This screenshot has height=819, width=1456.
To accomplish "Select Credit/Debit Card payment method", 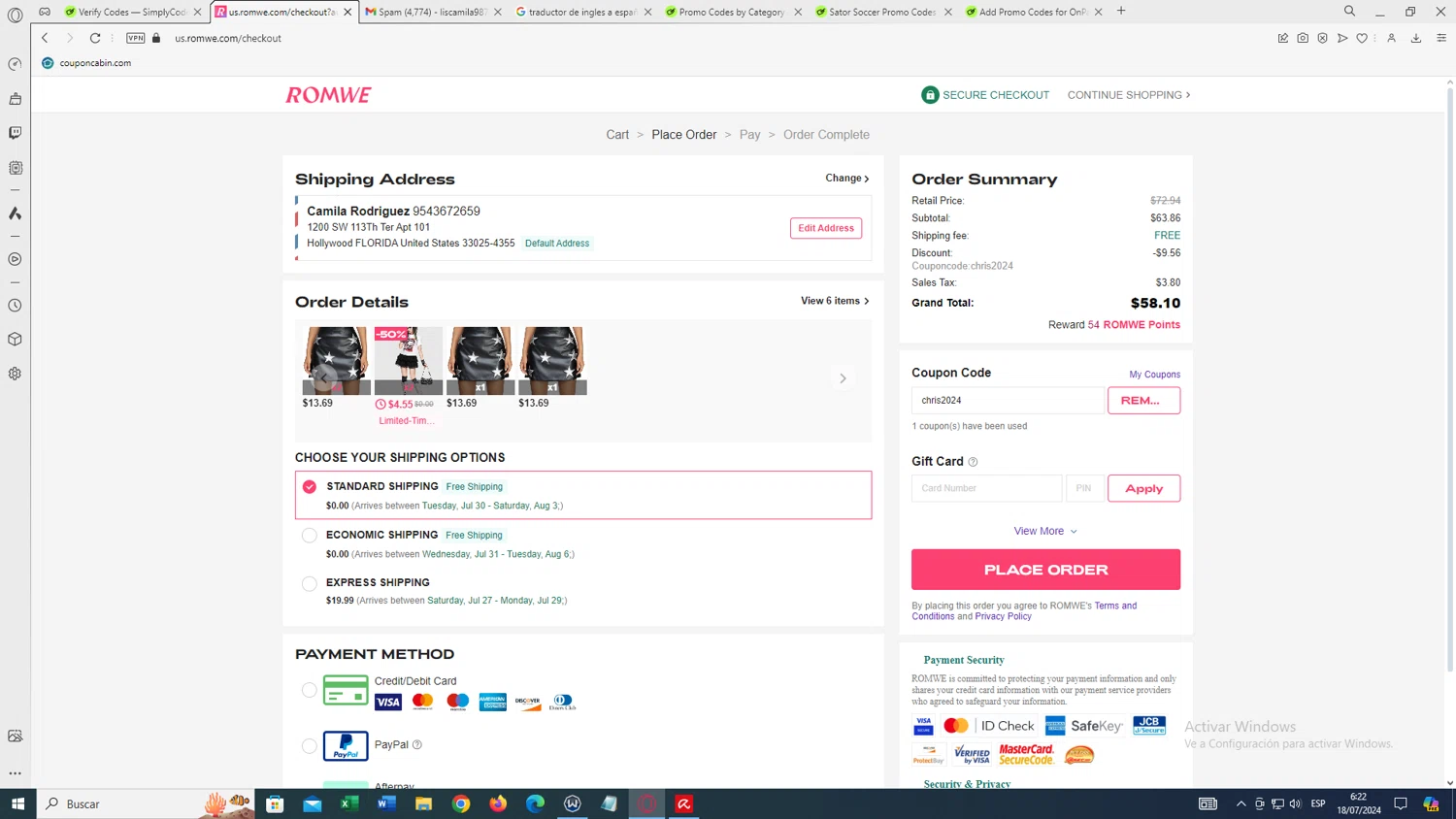I will 309,690.
